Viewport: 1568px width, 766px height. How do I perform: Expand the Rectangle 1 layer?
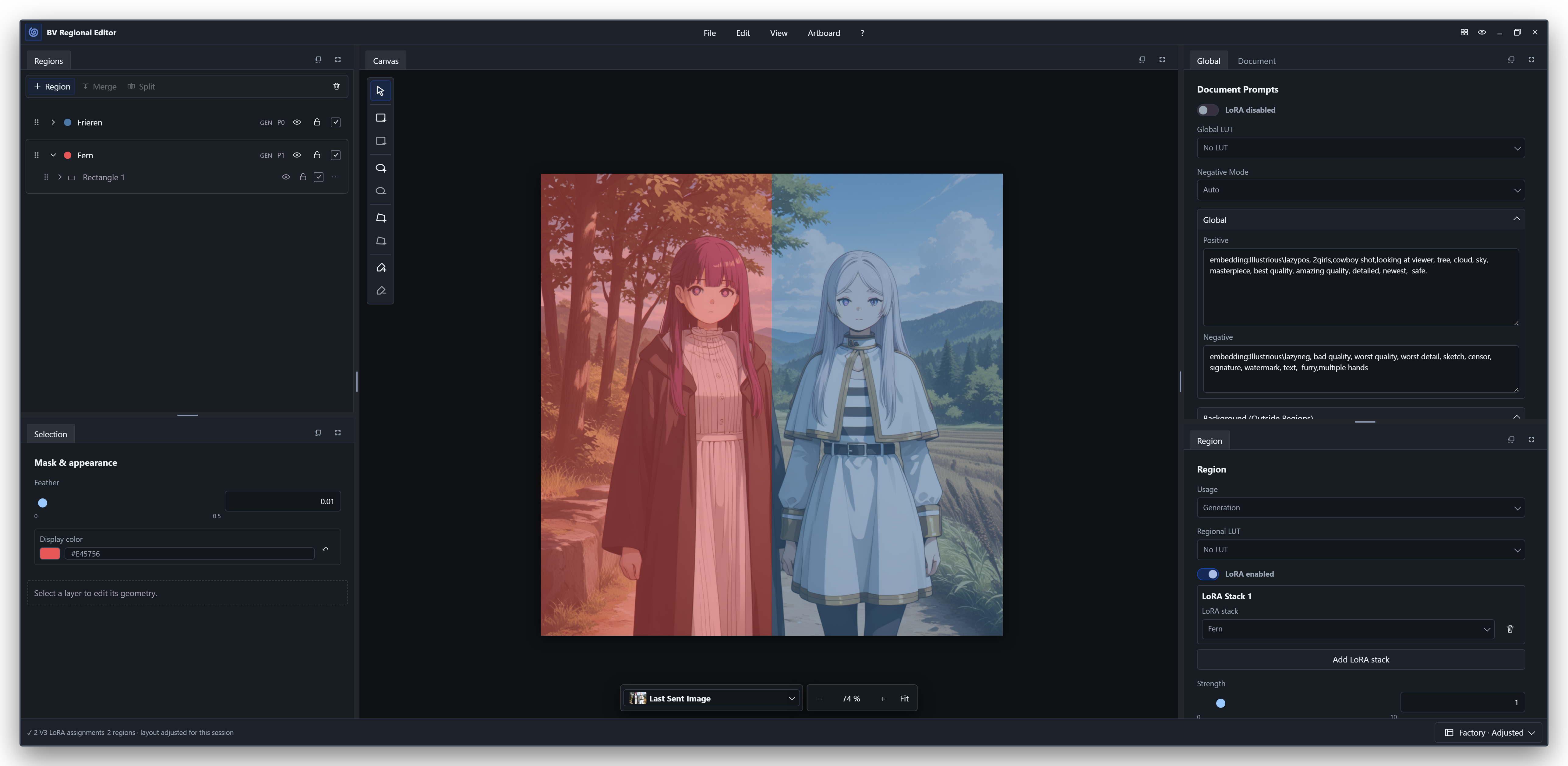pos(60,177)
